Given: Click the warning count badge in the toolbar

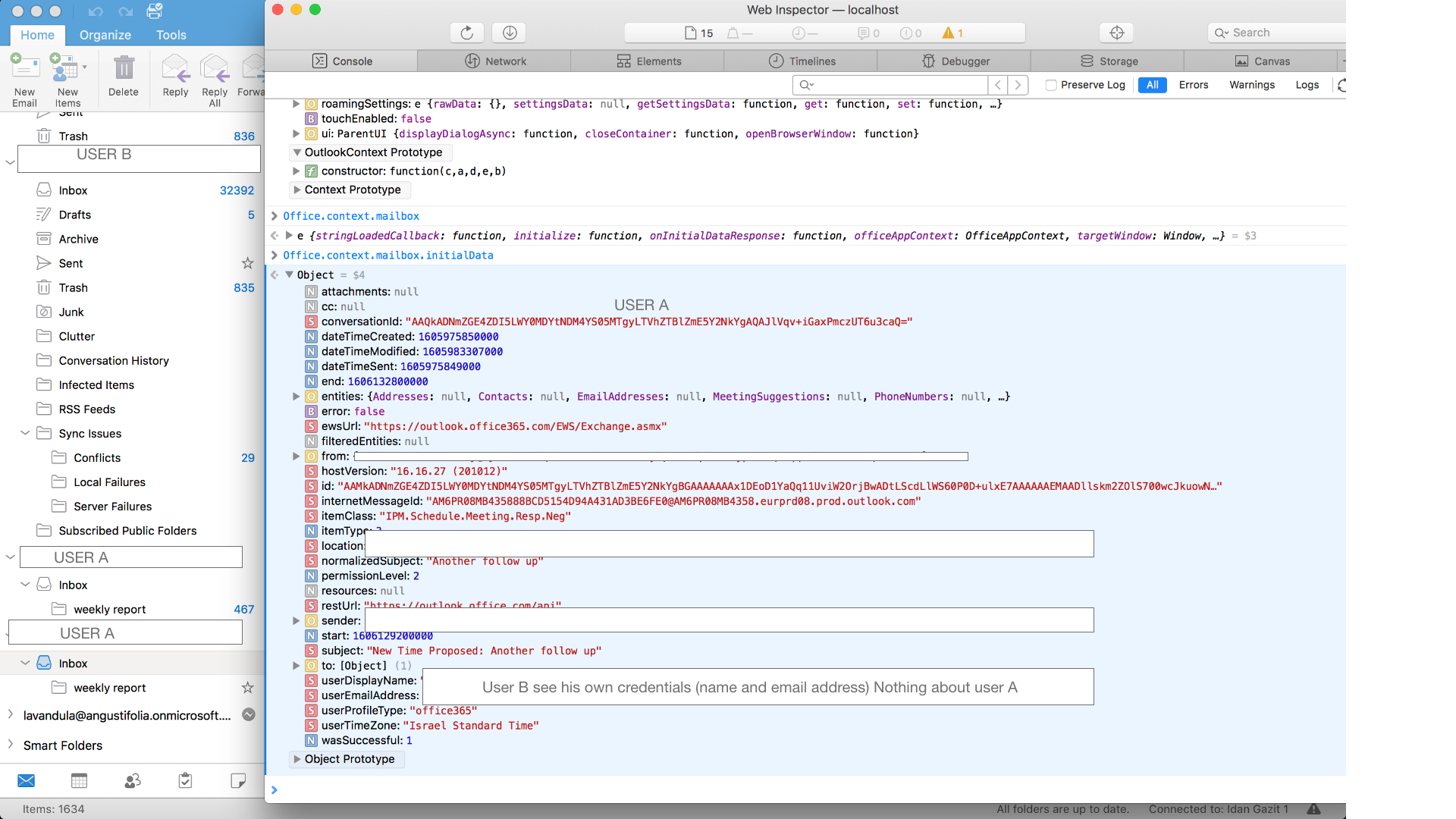Looking at the screenshot, I should point(950,33).
